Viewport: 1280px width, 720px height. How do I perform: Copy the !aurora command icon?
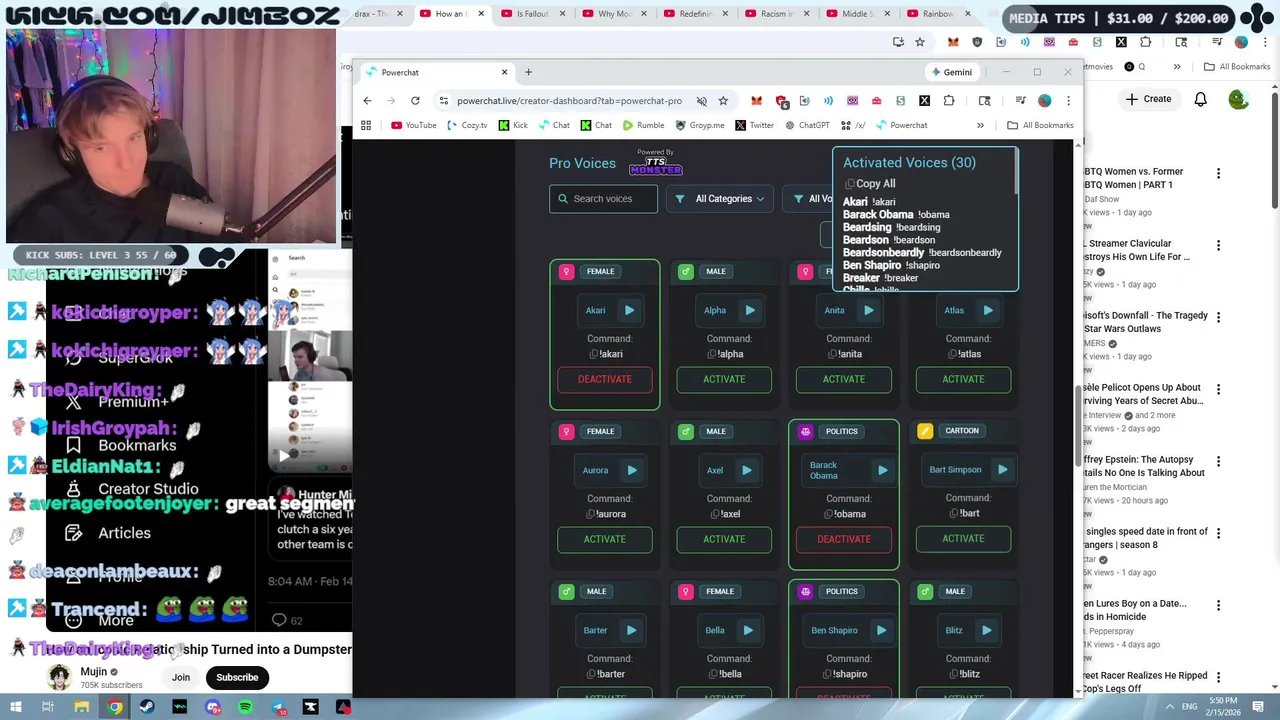point(591,514)
